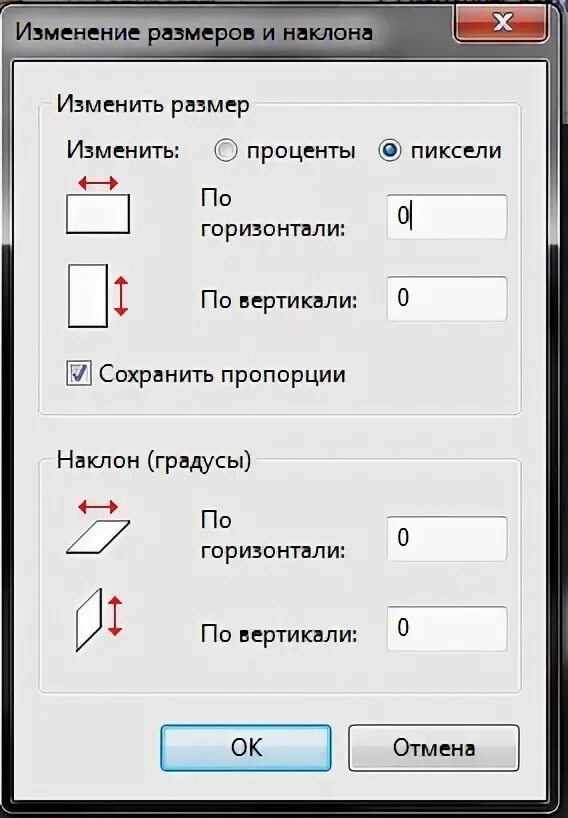Focus the resize По вертикали input field
The height and width of the screenshot is (818, 568).
[x=446, y=298]
